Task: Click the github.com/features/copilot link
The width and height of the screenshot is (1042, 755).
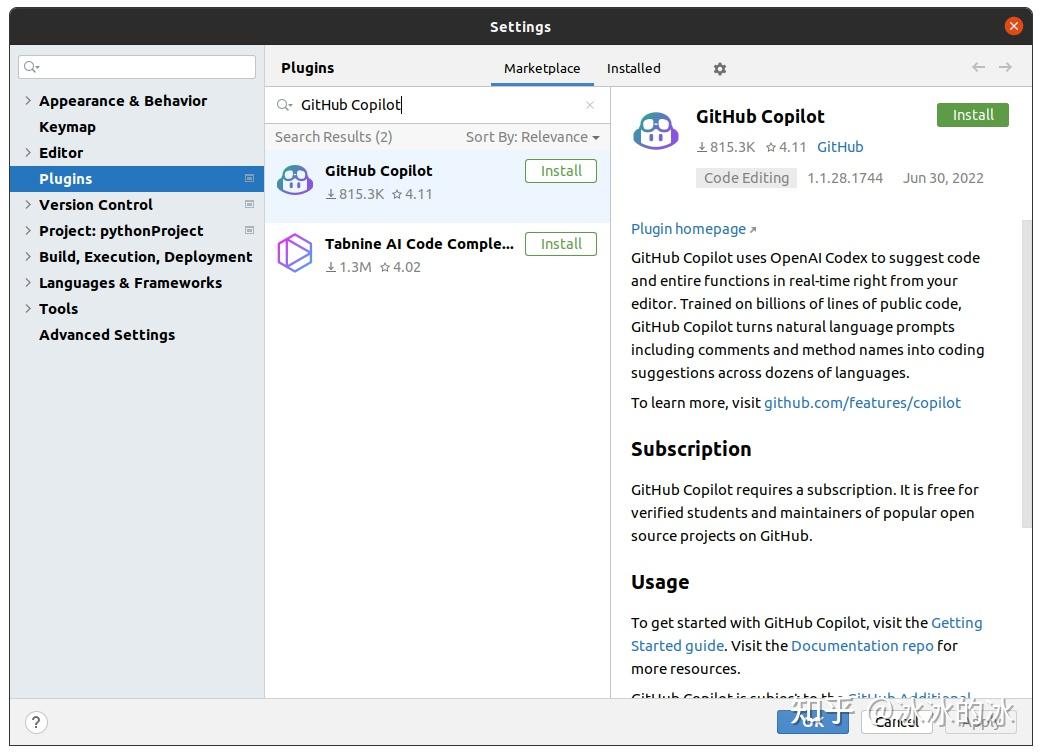Action: 862,403
